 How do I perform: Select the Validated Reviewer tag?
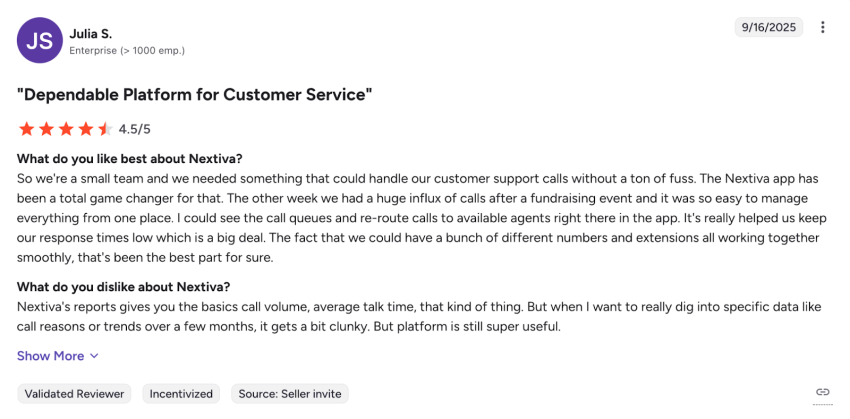75,394
